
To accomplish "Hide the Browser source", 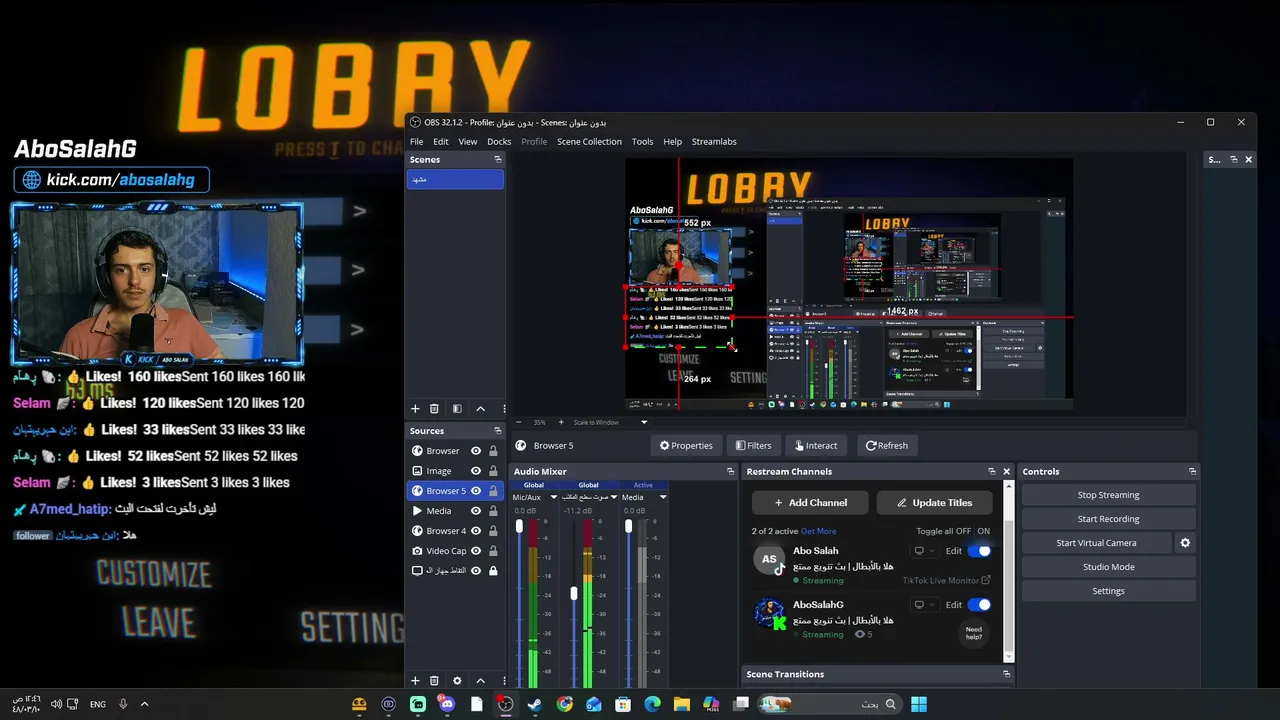I will [476, 451].
